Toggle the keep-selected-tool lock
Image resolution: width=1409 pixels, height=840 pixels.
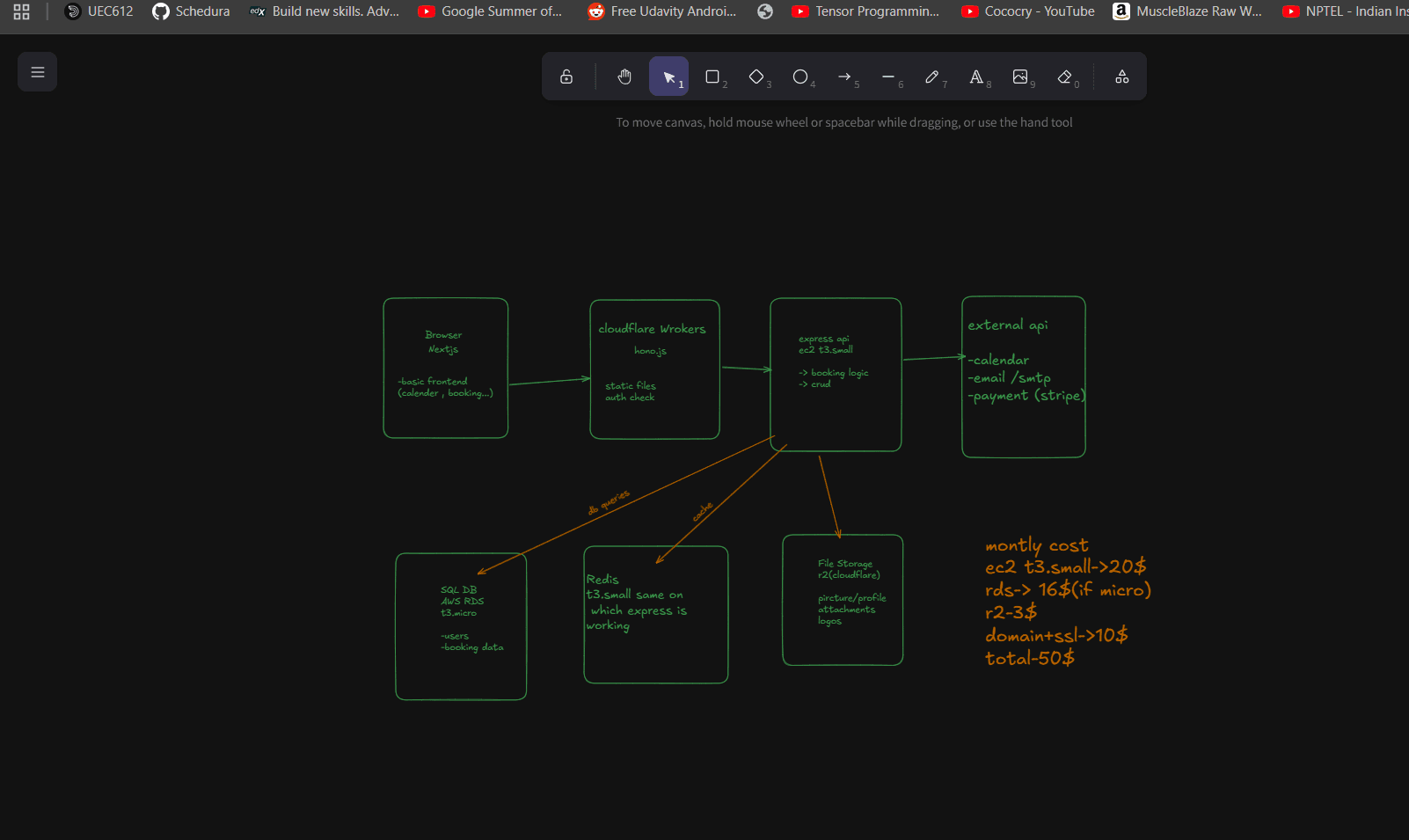tap(566, 77)
